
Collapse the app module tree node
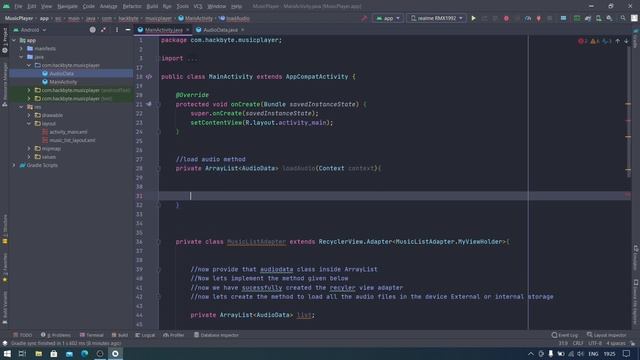click(x=14, y=40)
